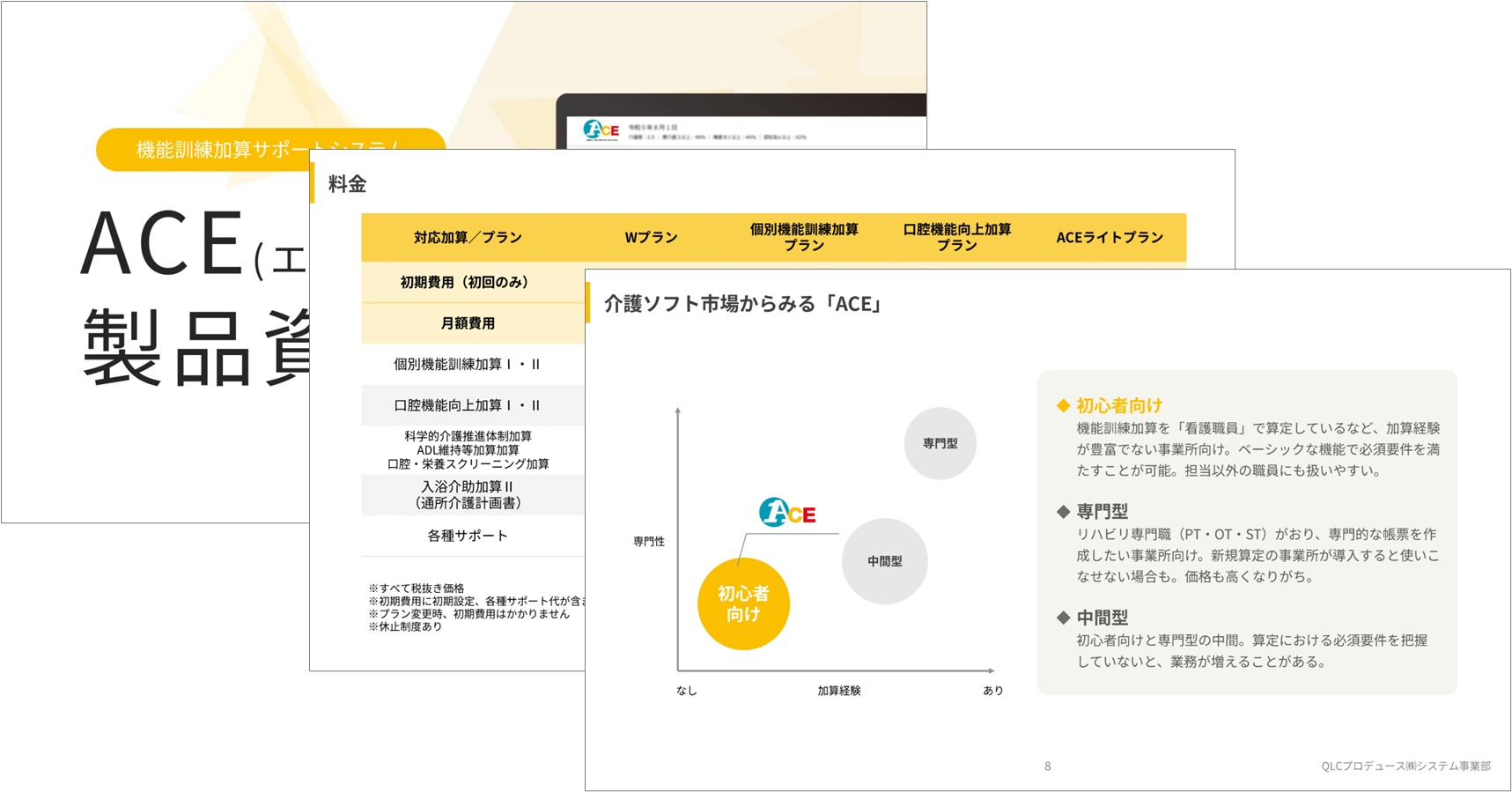Click the ACEライトプラン column header
The image size is (1512, 792).
1110,237
